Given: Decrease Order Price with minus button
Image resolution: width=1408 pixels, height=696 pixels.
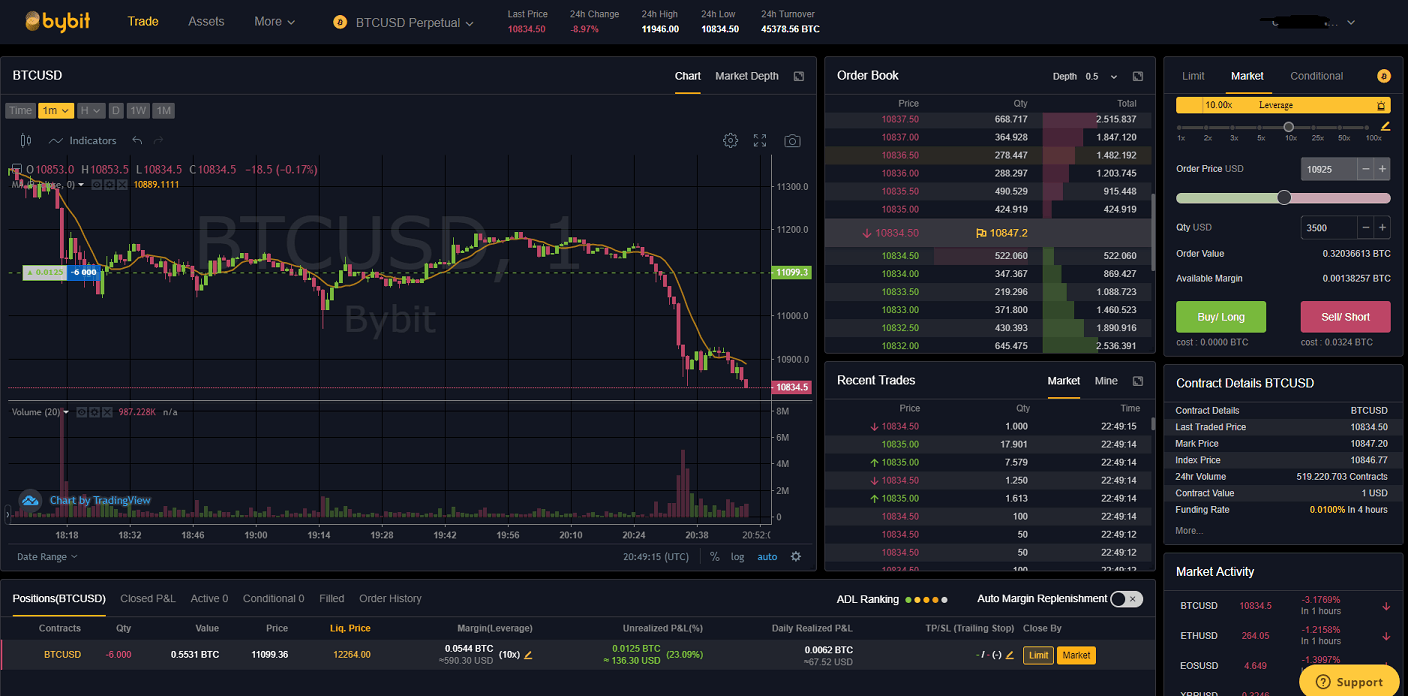Looking at the screenshot, I should pyautogui.click(x=1366, y=169).
